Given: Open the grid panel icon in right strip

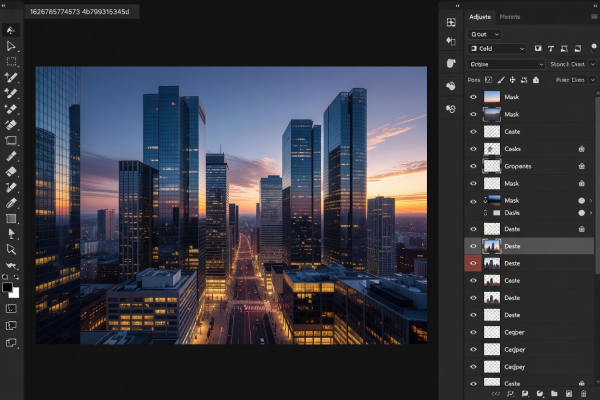Looking at the screenshot, I should point(451,22).
